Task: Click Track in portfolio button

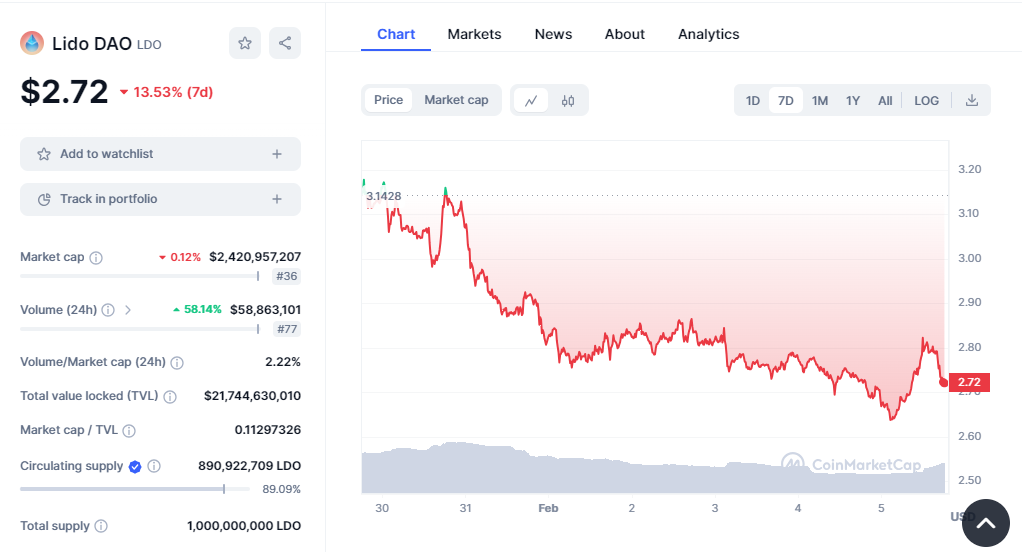Action: pyautogui.click(x=160, y=199)
